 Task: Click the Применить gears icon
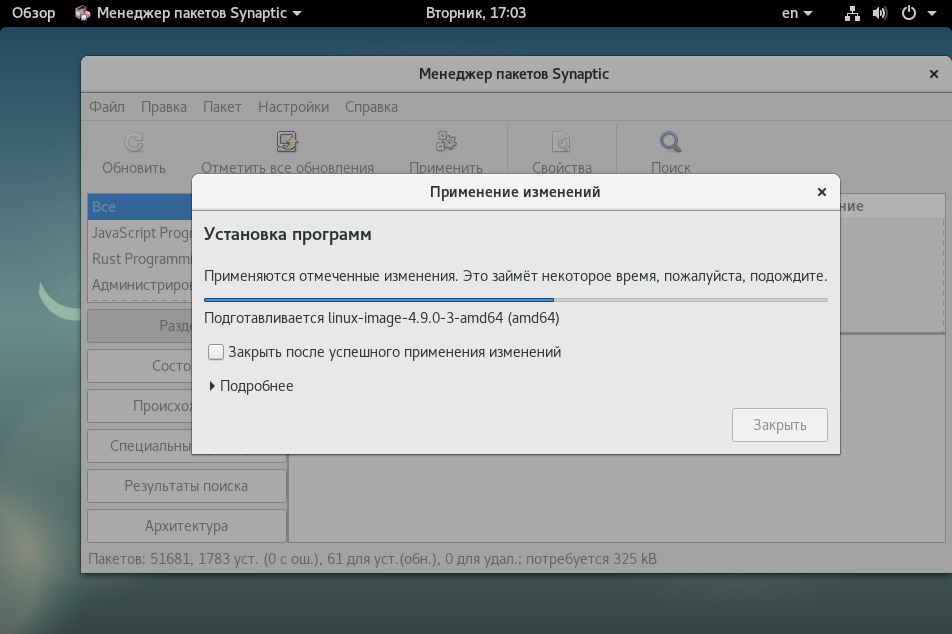coord(446,141)
